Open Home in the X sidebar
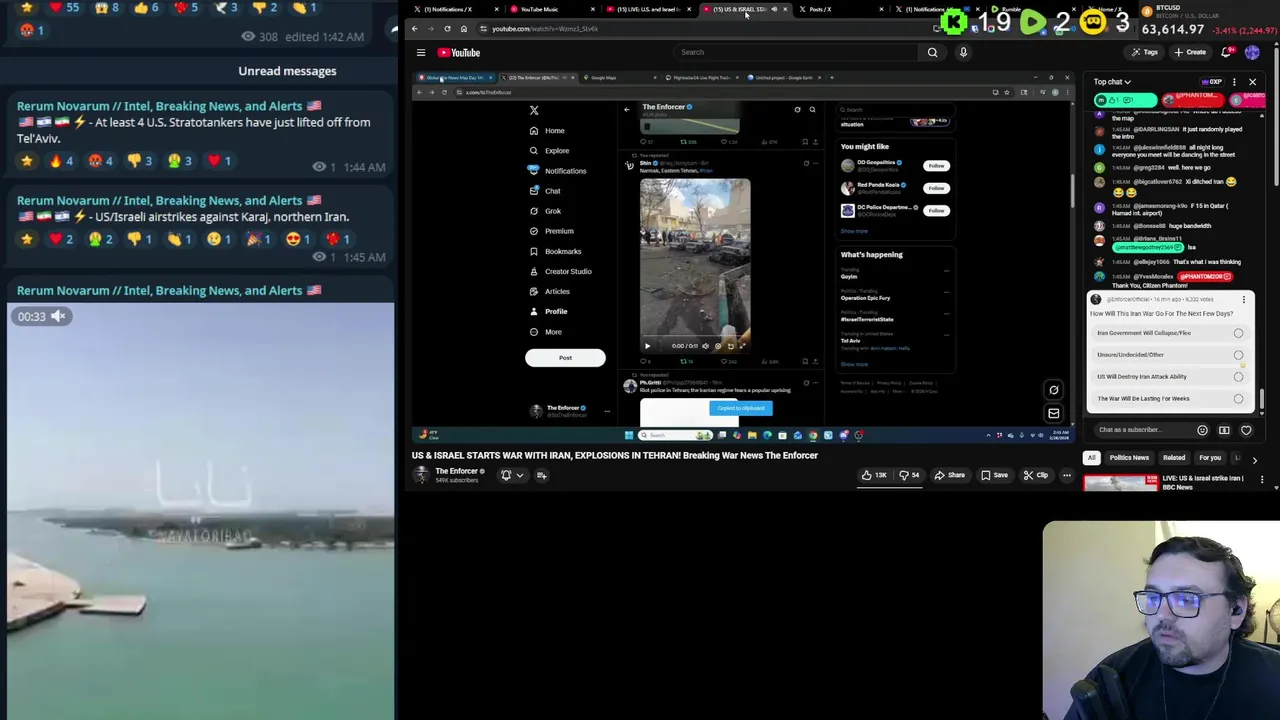This screenshot has height=720, width=1280. coord(547,131)
